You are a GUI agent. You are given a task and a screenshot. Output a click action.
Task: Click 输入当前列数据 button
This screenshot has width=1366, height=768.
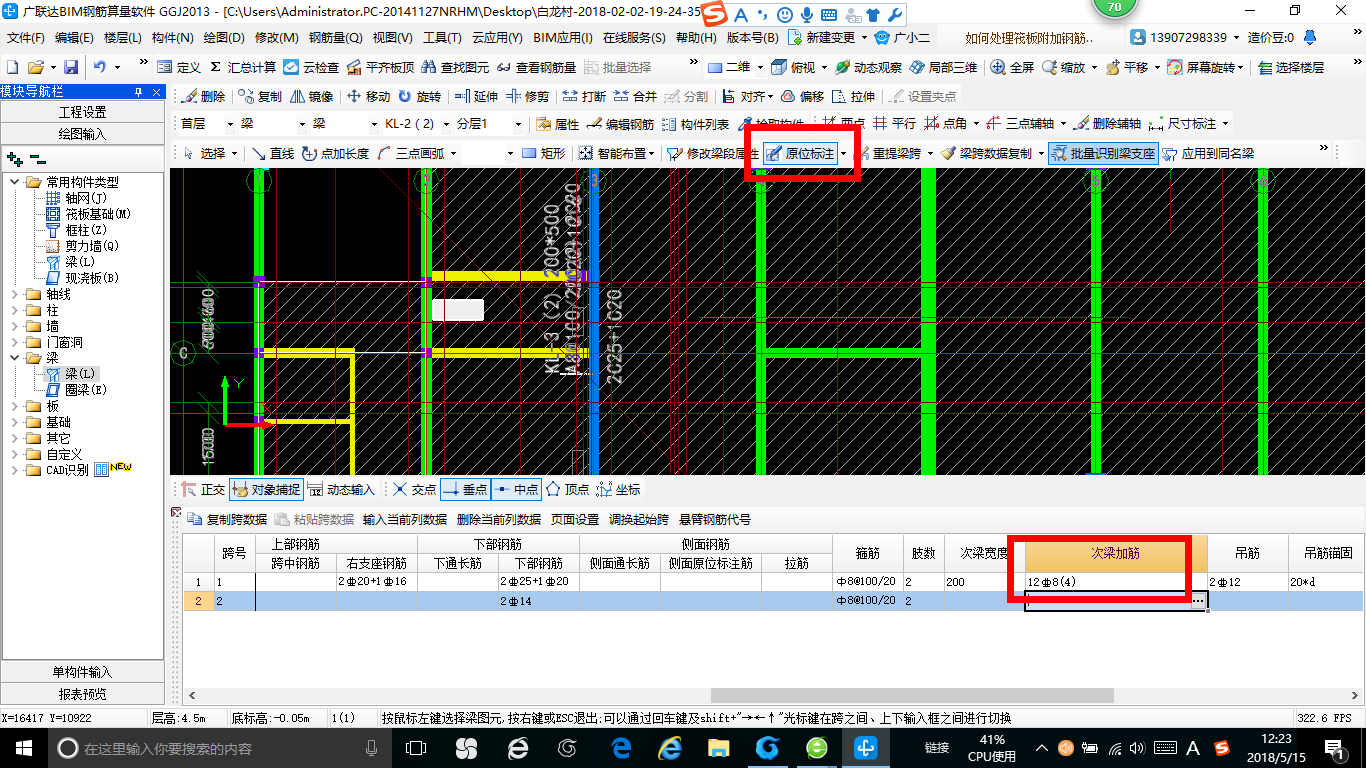point(404,519)
